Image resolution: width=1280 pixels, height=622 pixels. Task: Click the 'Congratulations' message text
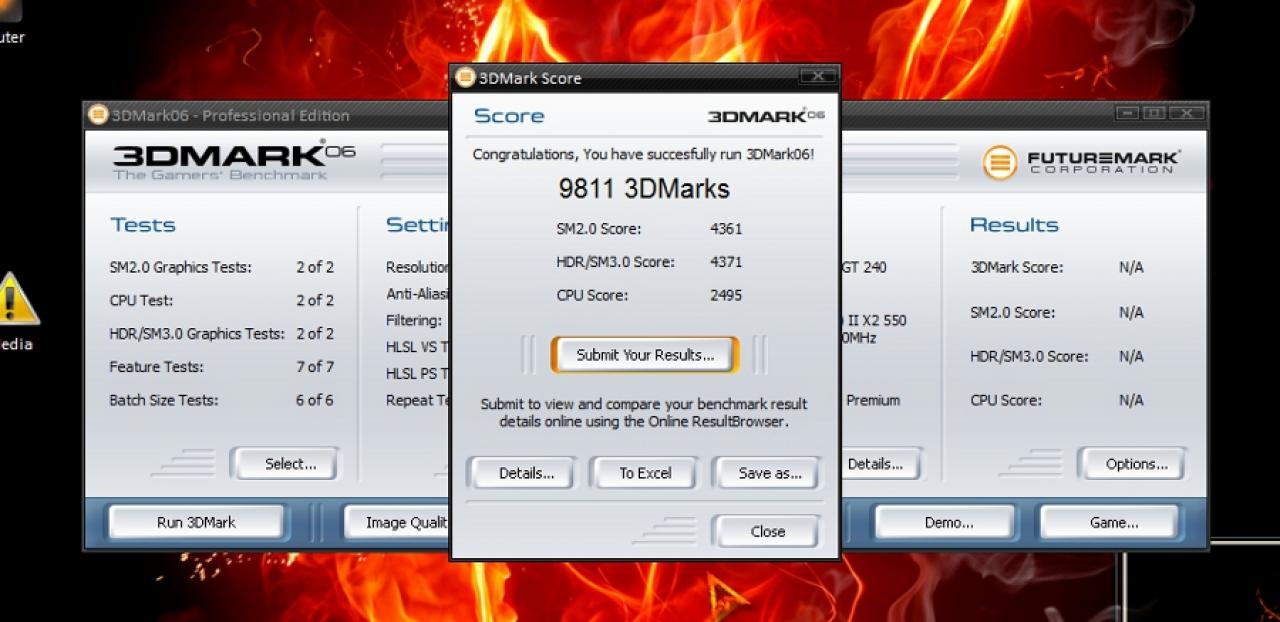pyautogui.click(x=643, y=154)
